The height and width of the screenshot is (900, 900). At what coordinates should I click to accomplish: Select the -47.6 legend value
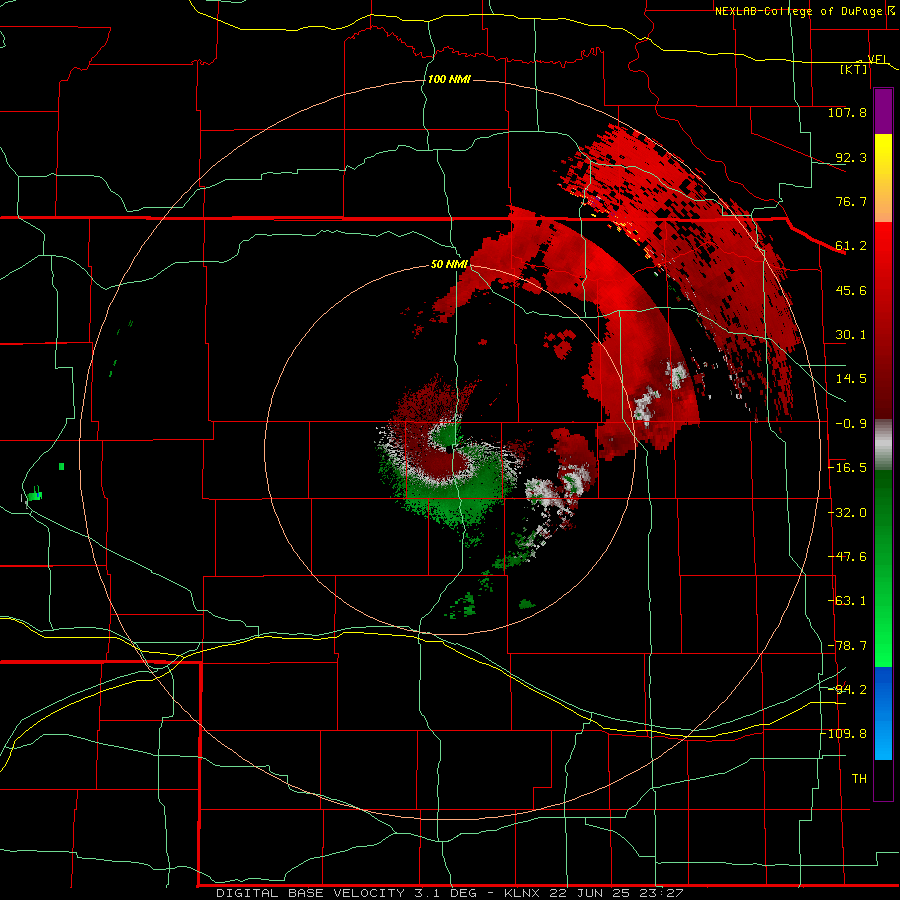point(847,557)
